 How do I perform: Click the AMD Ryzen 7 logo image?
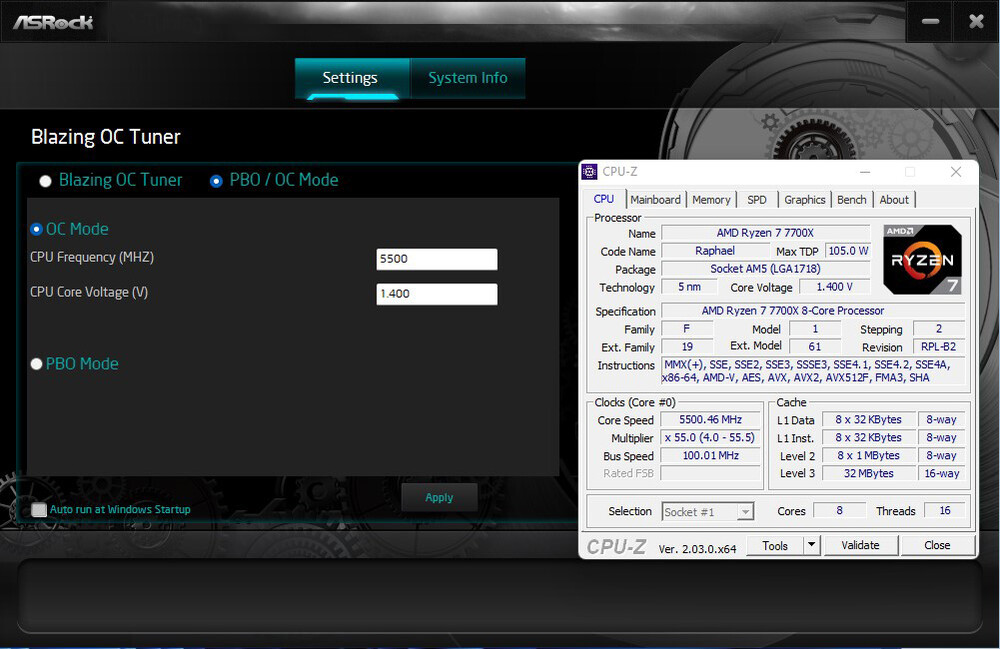click(922, 259)
